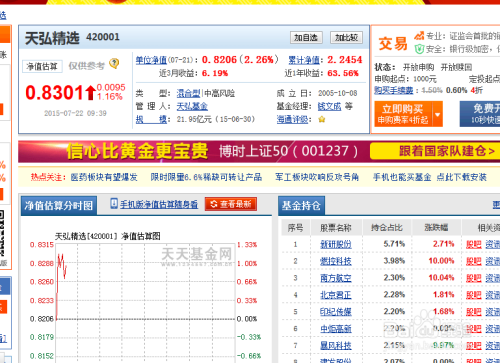Open the 购买手续费 link

394,90
